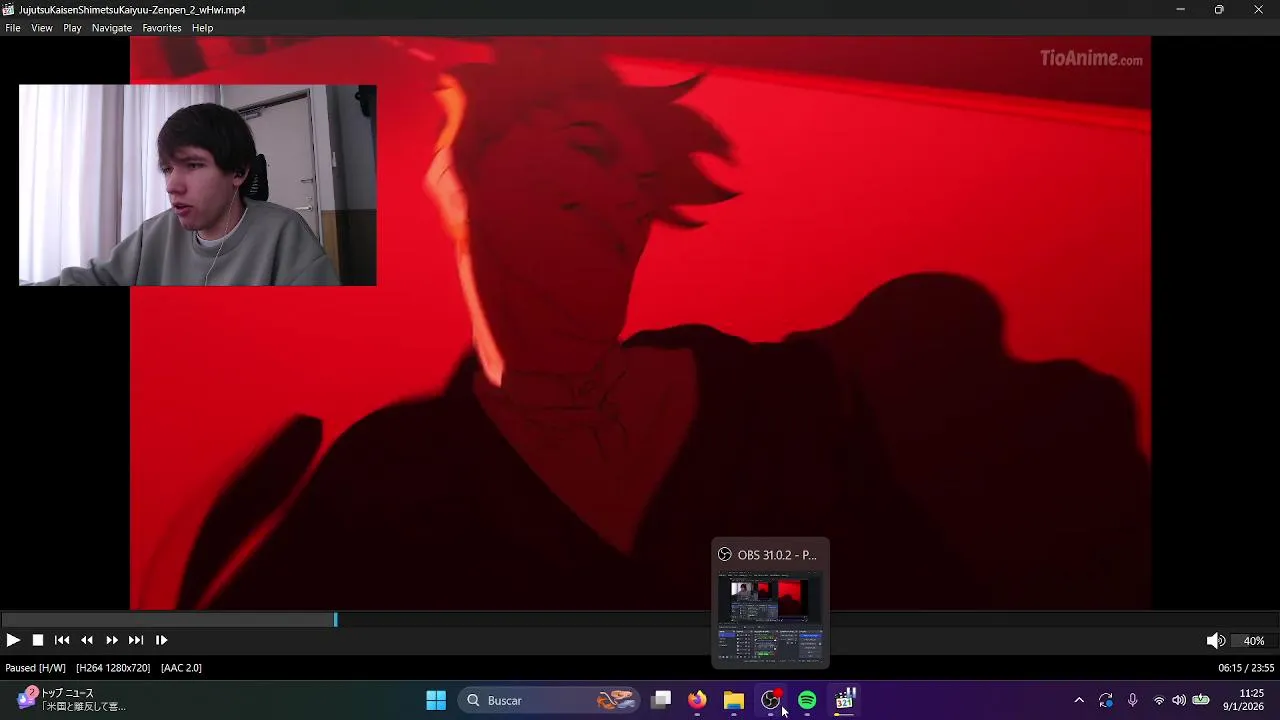Open the Windows Start menu

click(436, 700)
